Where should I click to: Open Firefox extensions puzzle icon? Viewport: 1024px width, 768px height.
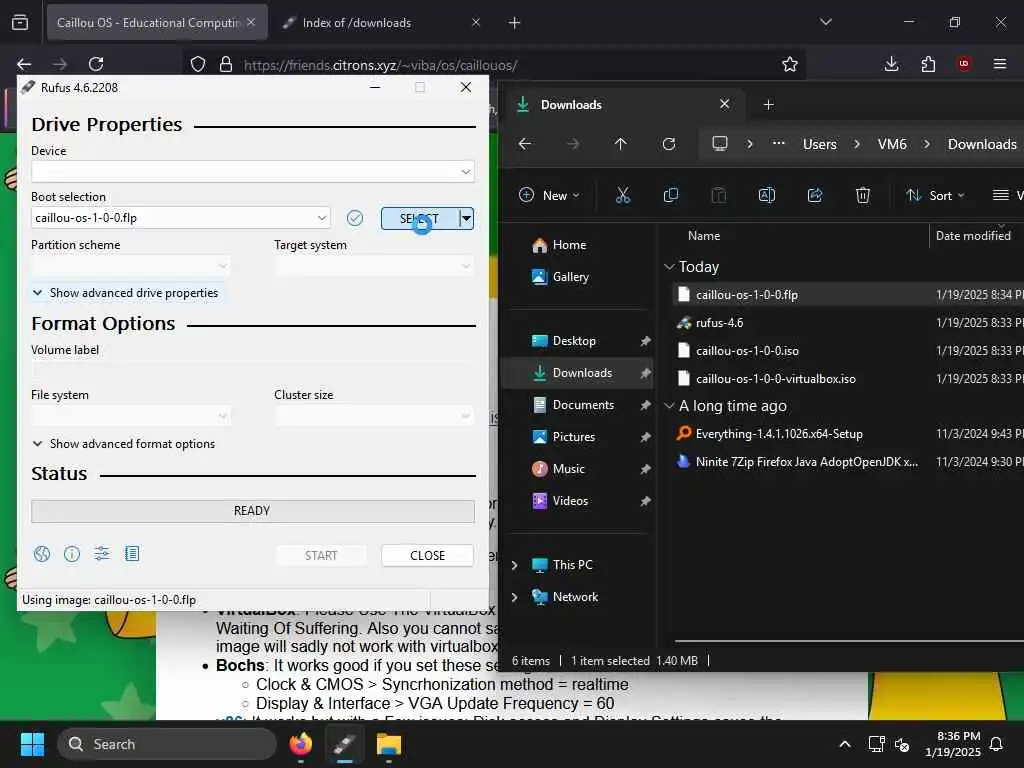point(928,64)
